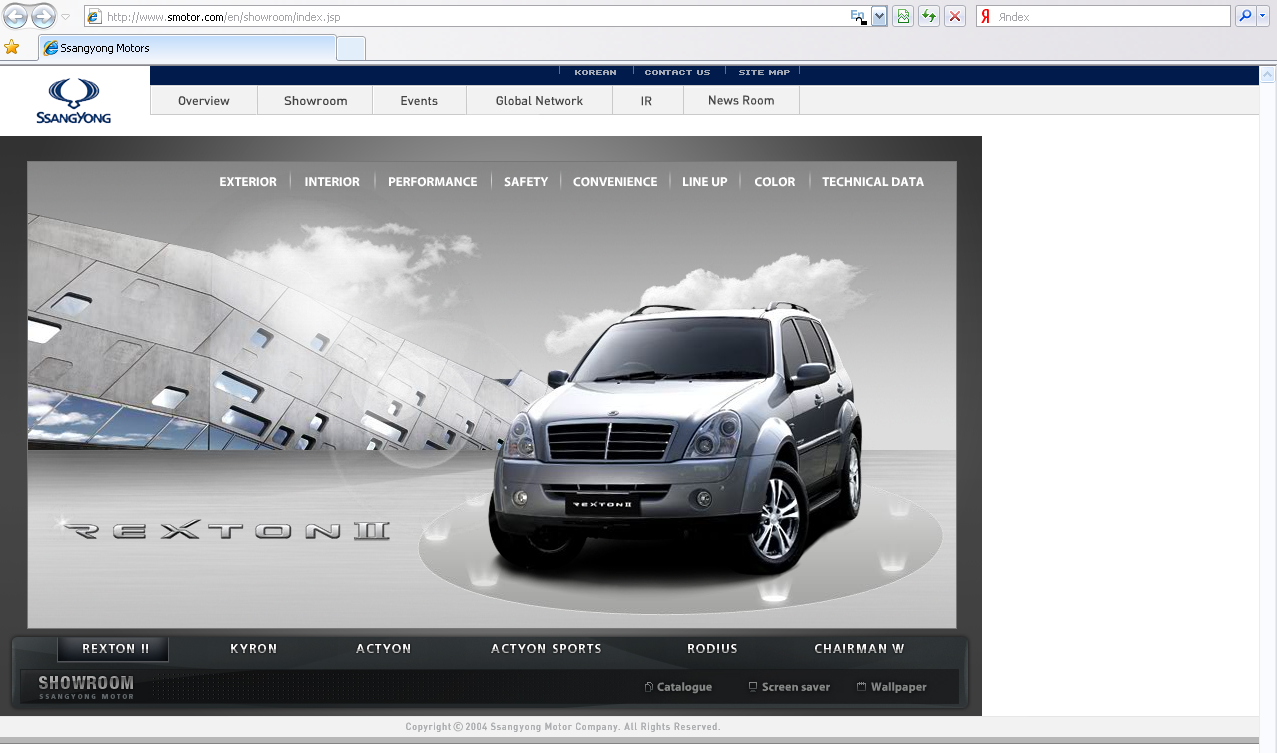Click the REXTON II chrome logo text
The height and width of the screenshot is (753, 1277).
(225, 530)
